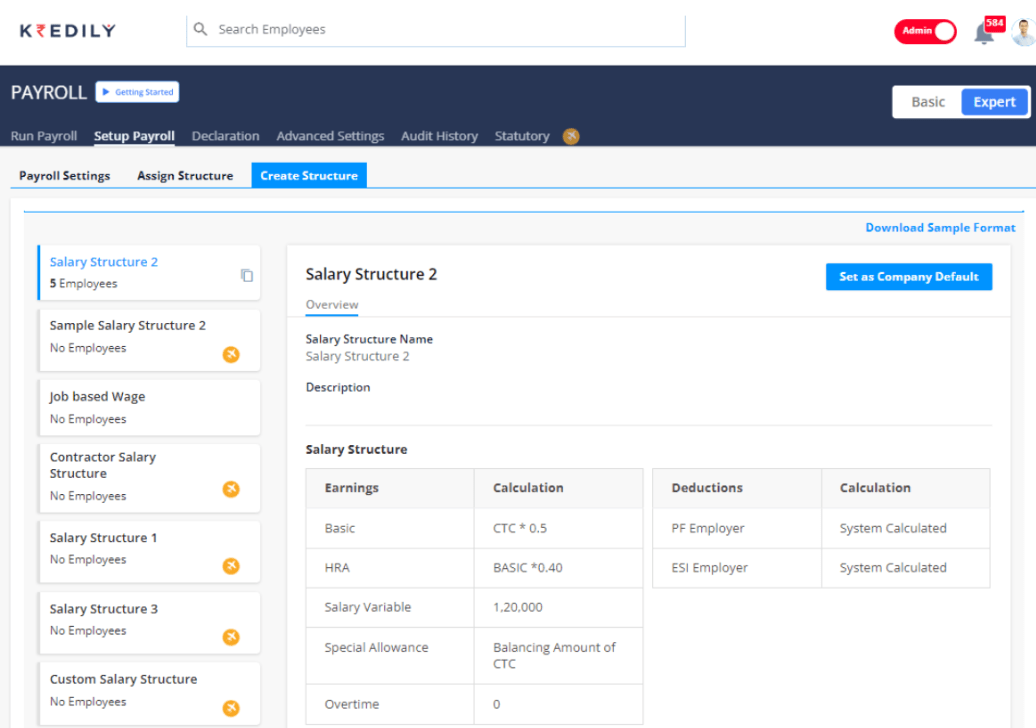The width and height of the screenshot is (1036, 728).
Task: Click the orange badge on Sample Salary Structure 2
Action: point(231,354)
